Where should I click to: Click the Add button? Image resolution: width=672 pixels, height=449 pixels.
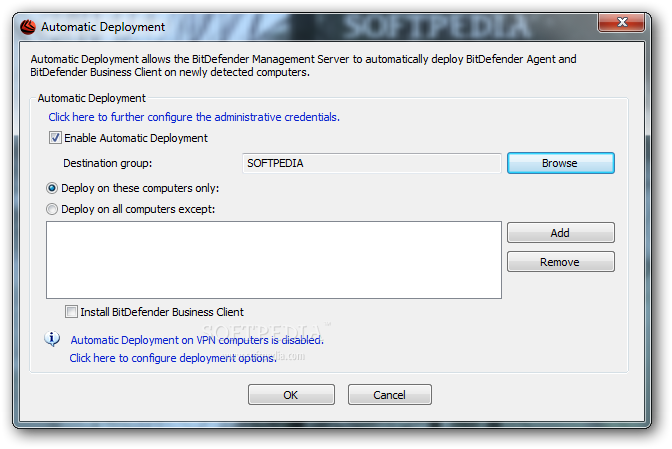(x=561, y=233)
